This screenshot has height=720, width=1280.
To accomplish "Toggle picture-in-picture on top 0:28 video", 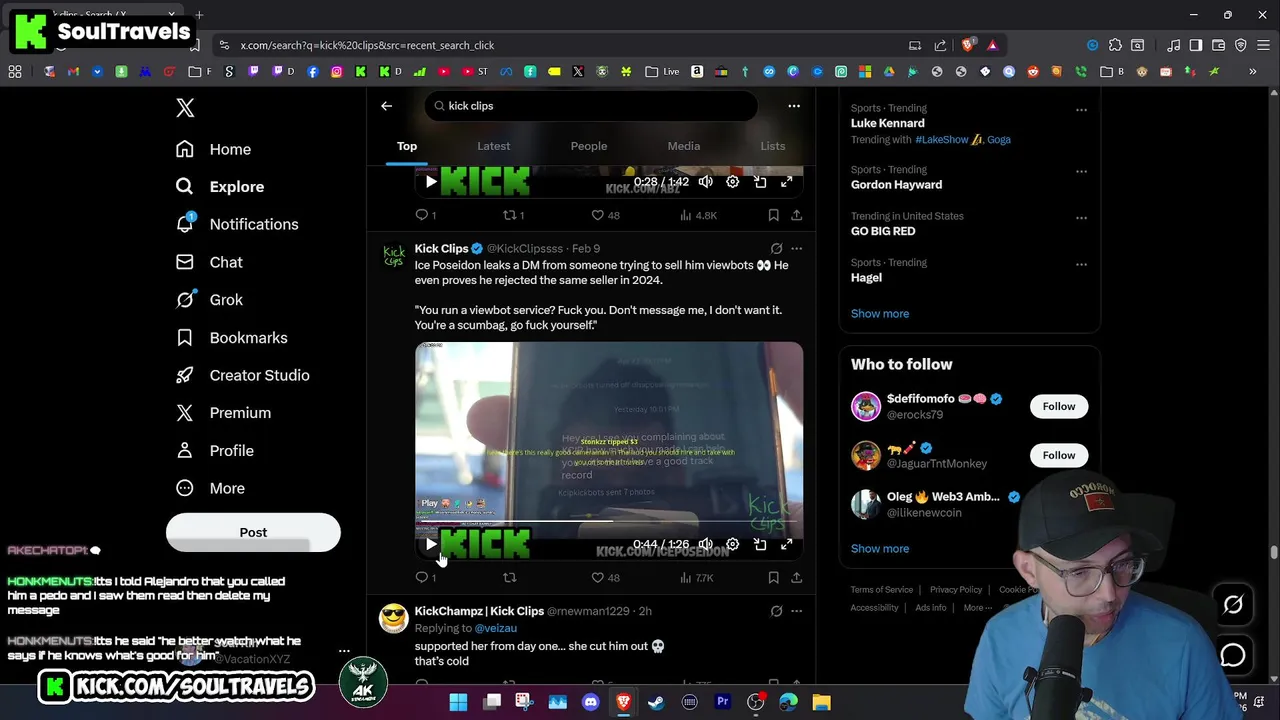I will coord(760,182).
